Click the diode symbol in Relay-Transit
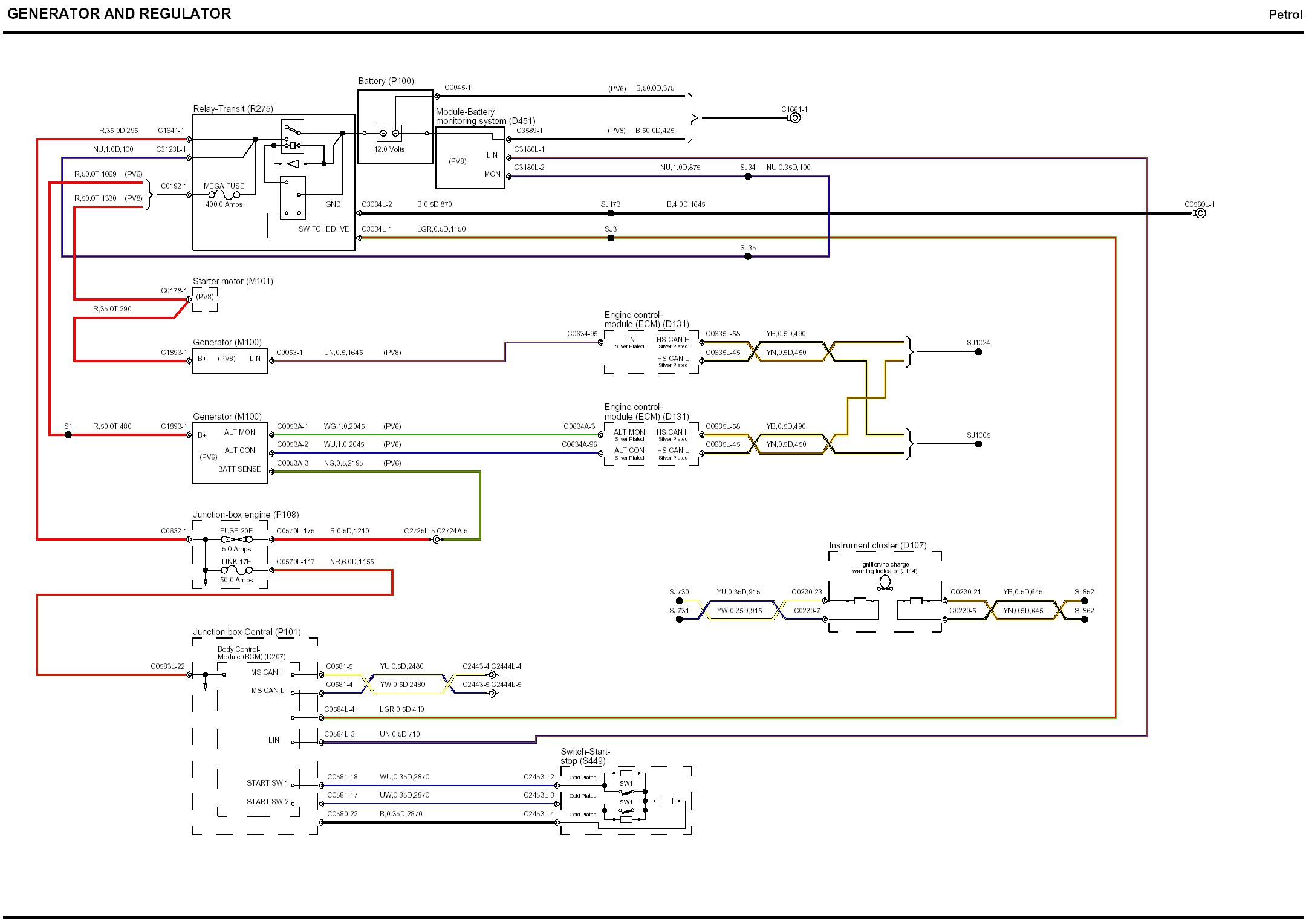 pyautogui.click(x=293, y=163)
